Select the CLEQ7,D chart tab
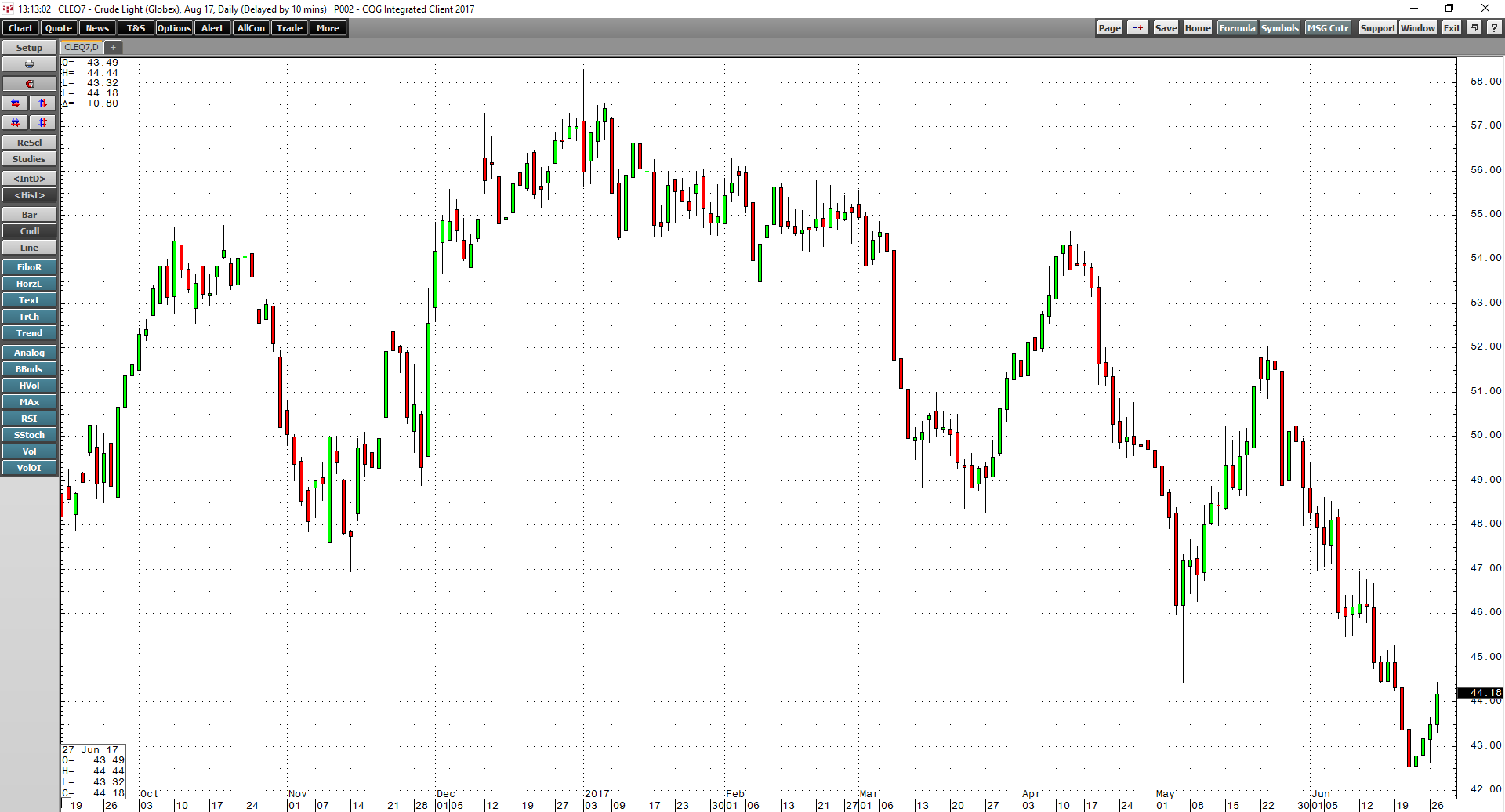The height and width of the screenshot is (812, 1505). tap(80, 47)
